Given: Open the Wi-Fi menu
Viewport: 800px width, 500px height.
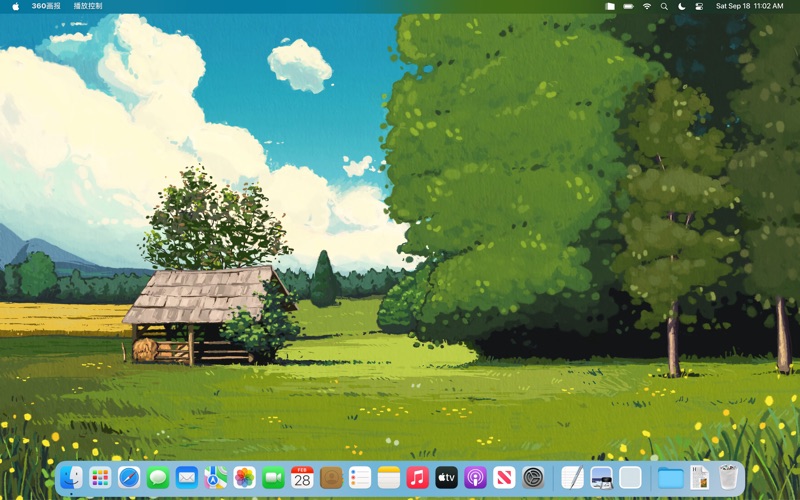Looking at the screenshot, I should (x=647, y=6).
